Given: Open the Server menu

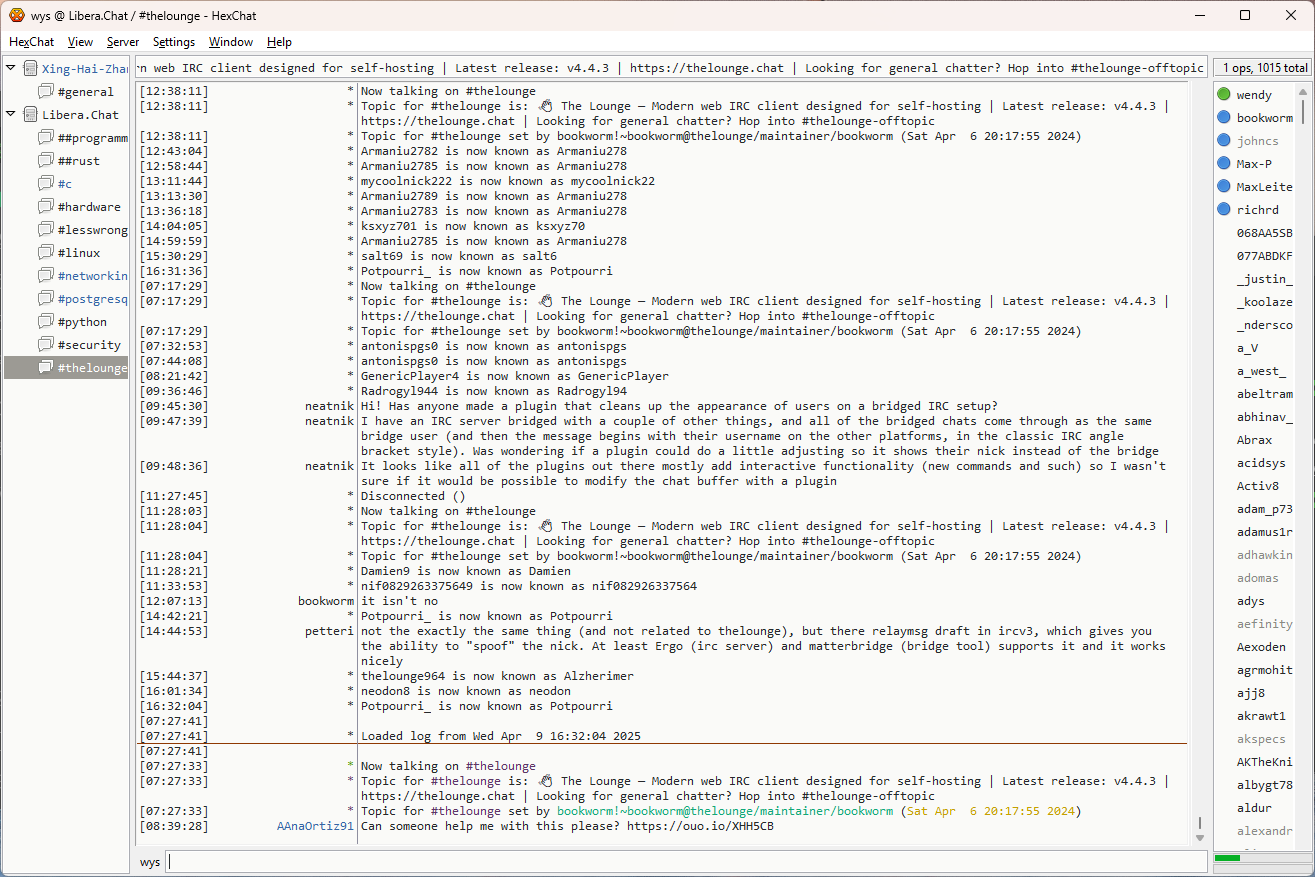Looking at the screenshot, I should point(123,42).
